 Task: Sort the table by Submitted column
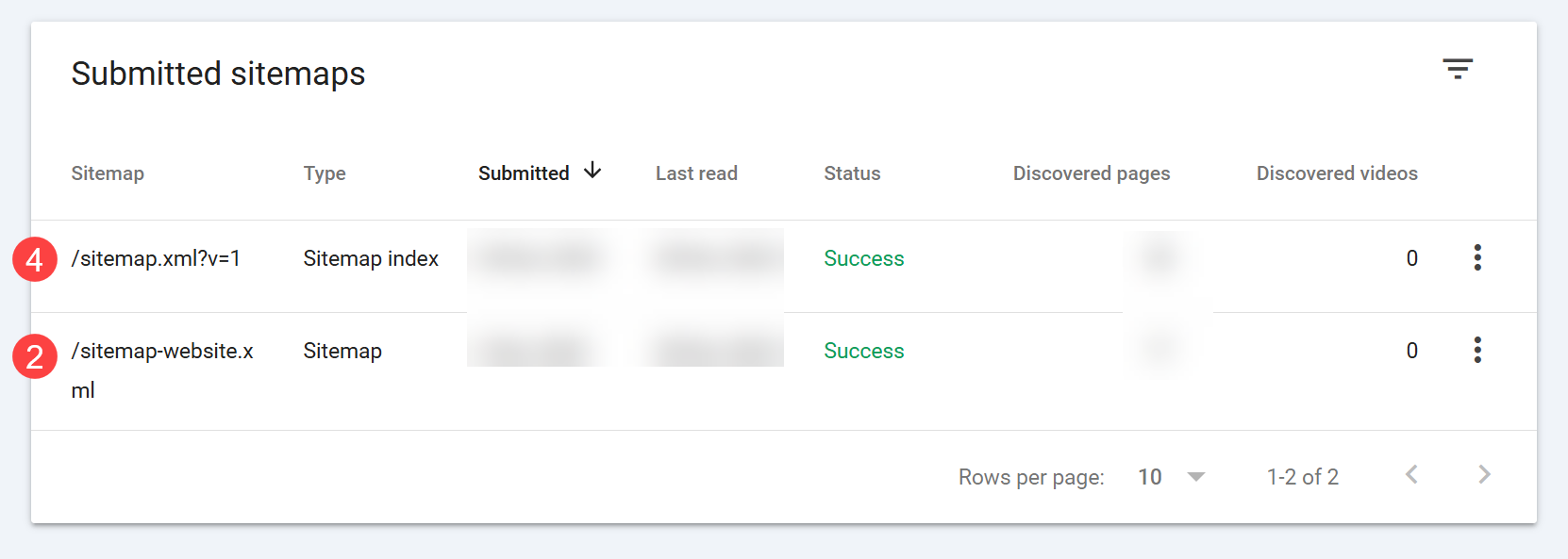(x=524, y=173)
